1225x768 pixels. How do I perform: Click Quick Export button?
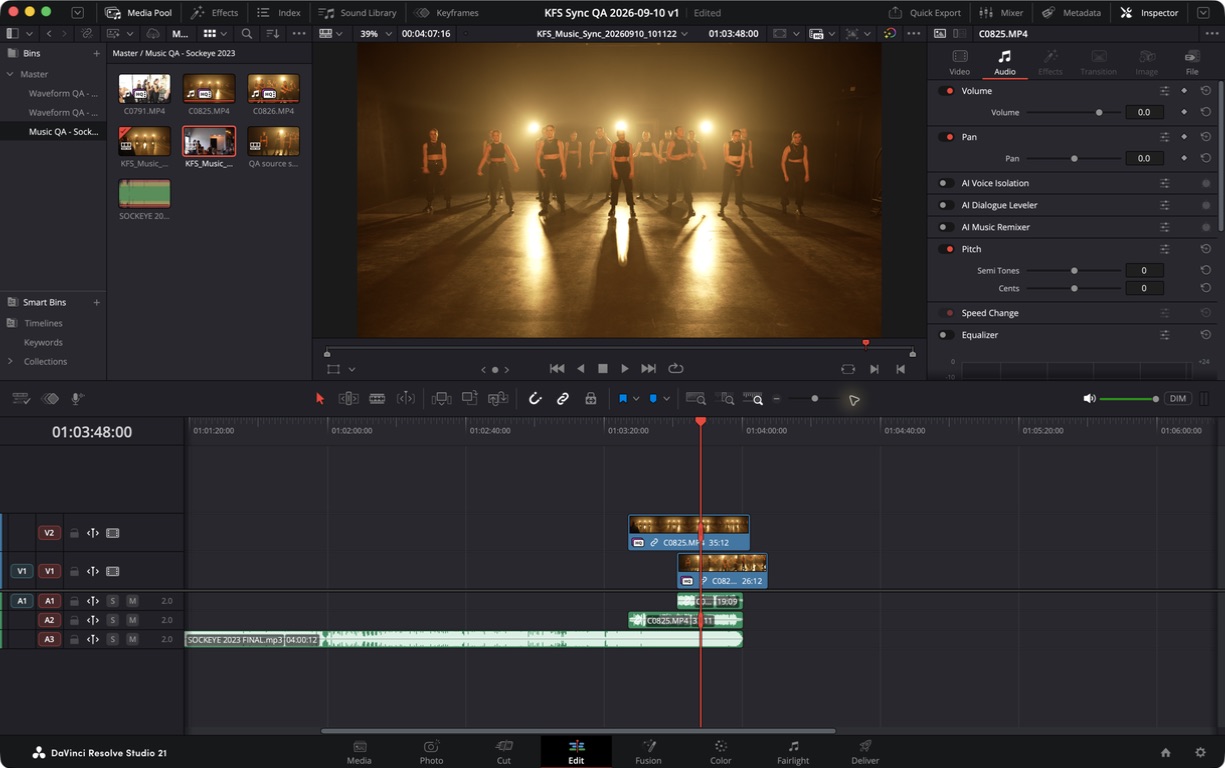[x=925, y=13]
